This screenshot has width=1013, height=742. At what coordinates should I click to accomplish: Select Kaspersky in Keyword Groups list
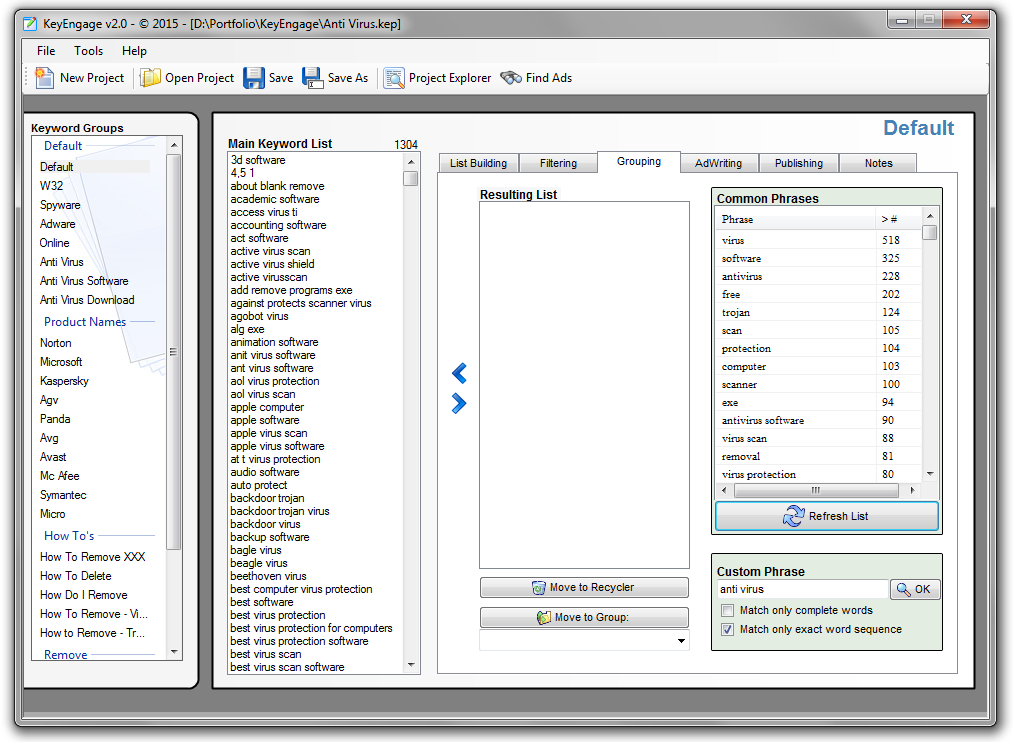64,381
